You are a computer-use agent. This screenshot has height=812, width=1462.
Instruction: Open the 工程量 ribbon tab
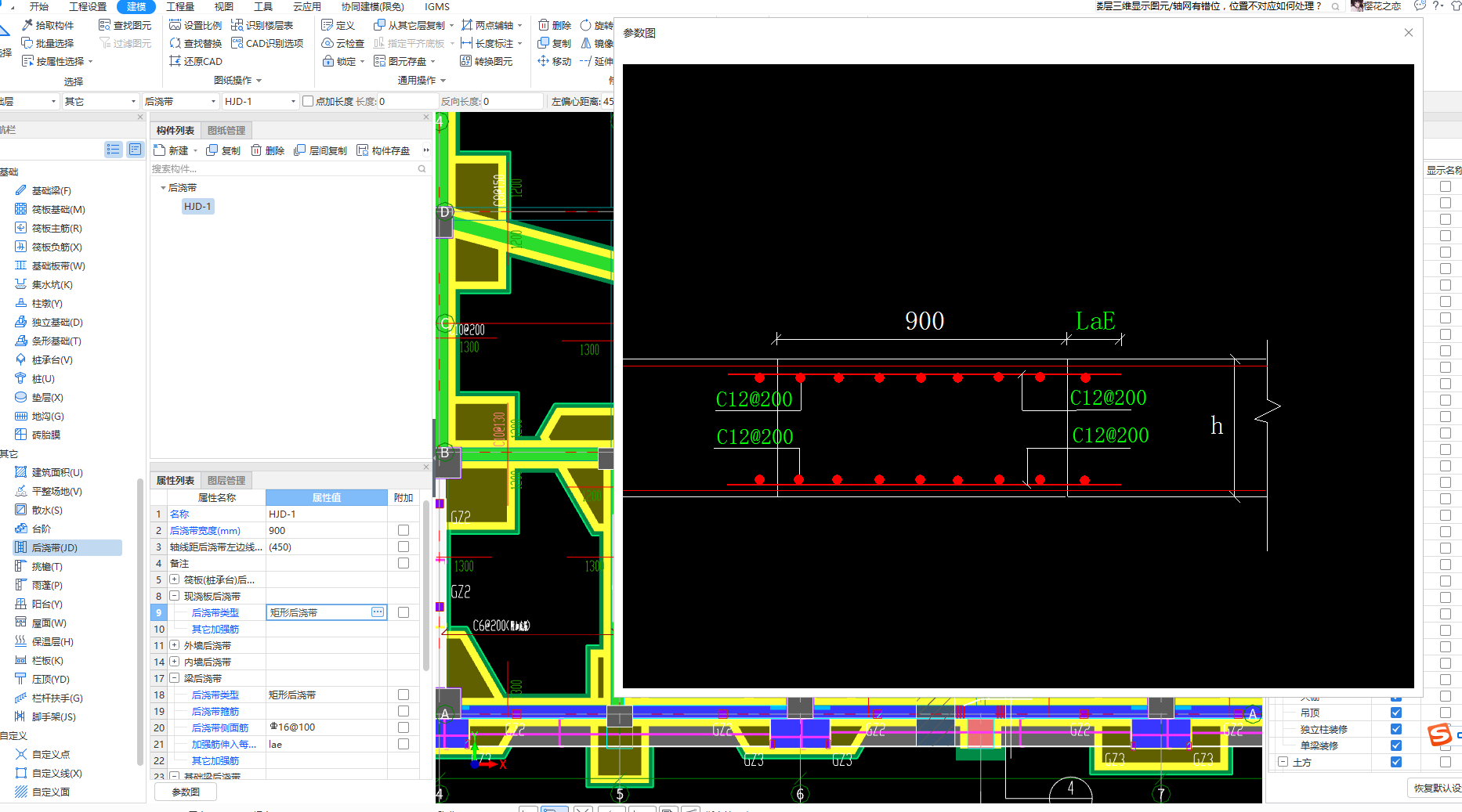pos(180,6)
